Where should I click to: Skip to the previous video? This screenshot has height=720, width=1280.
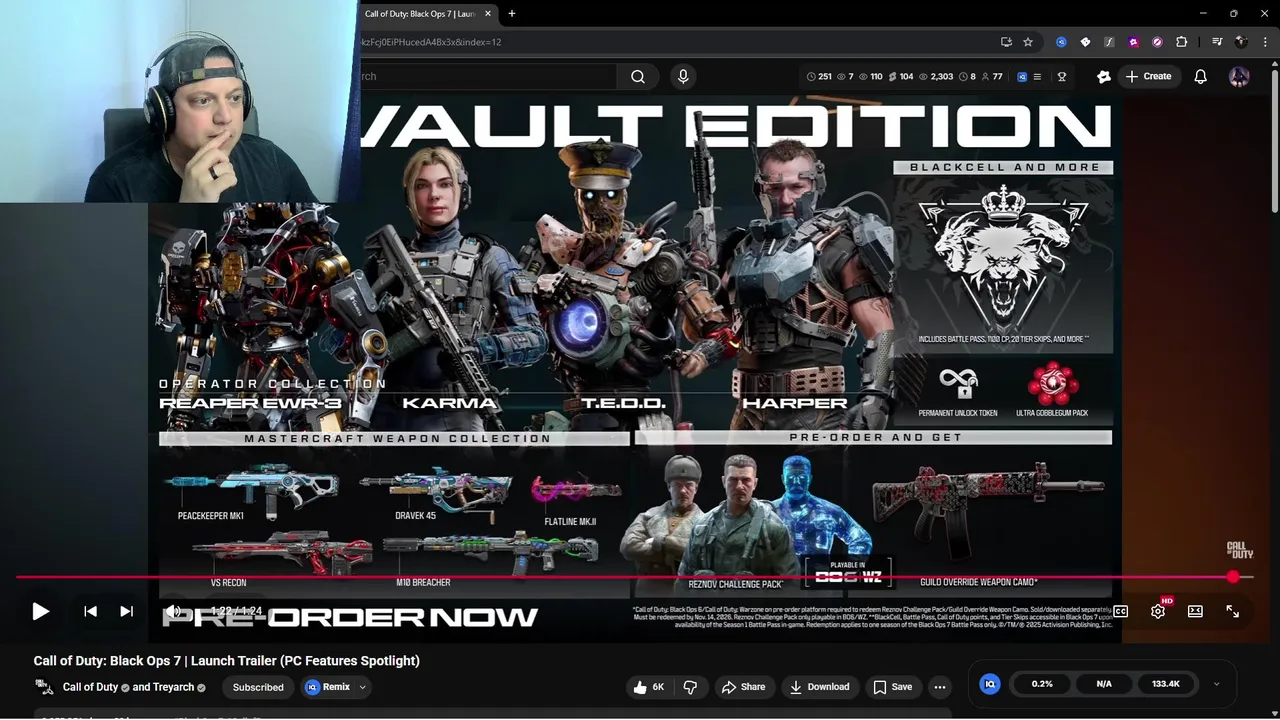[x=90, y=611]
